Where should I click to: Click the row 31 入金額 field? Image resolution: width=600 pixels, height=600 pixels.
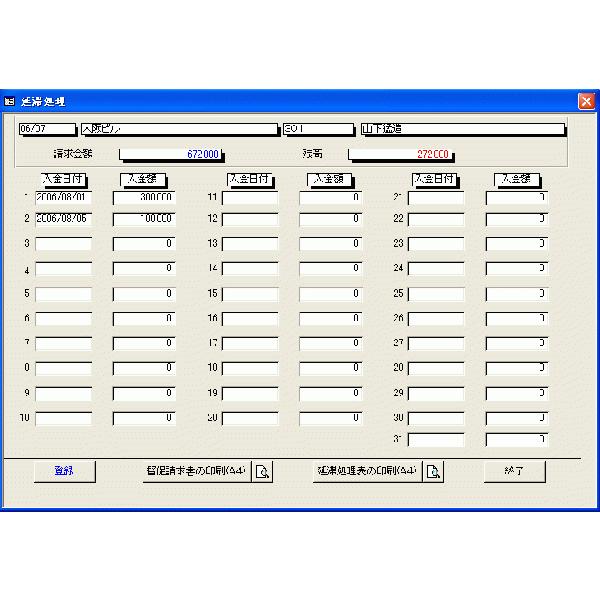click(517, 440)
